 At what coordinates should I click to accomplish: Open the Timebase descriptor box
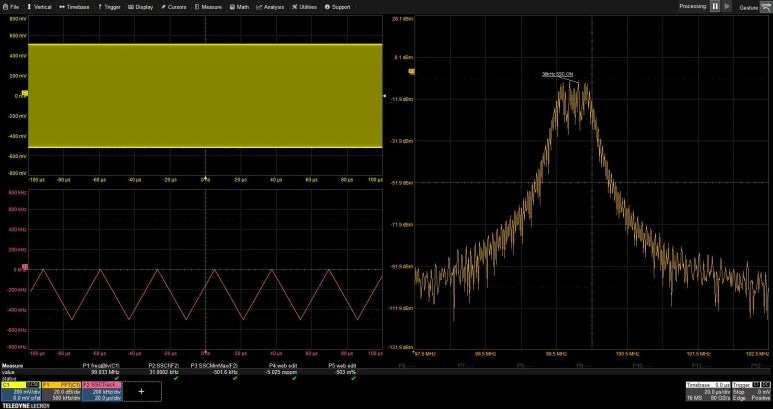pos(708,391)
